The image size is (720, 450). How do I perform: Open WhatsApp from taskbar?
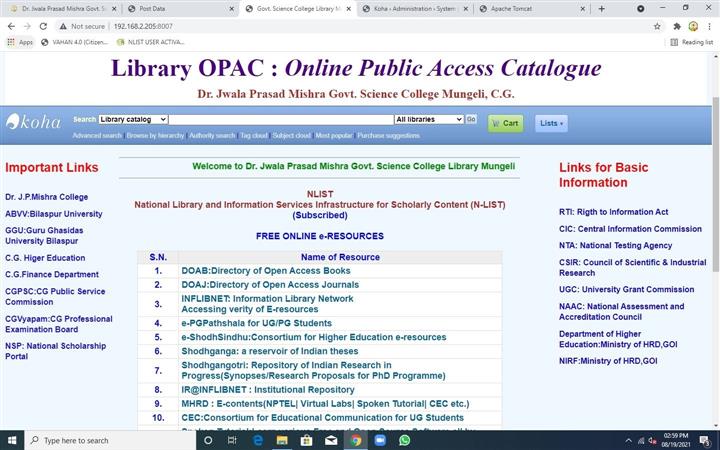pyautogui.click(x=405, y=440)
